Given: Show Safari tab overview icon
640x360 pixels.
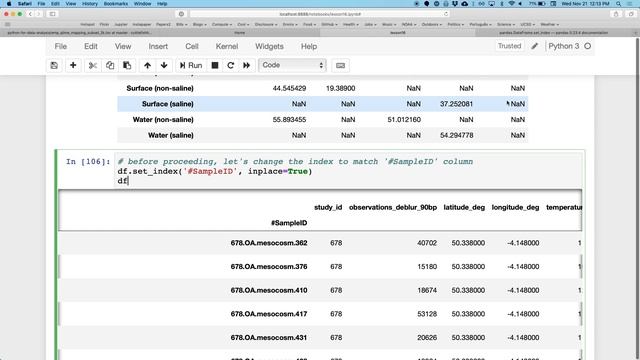Looking at the screenshot, I should pos(631,14).
